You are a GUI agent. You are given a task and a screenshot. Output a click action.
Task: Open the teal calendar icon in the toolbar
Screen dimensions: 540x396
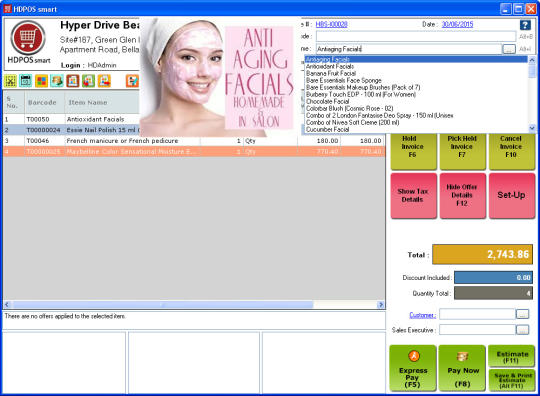point(26,81)
